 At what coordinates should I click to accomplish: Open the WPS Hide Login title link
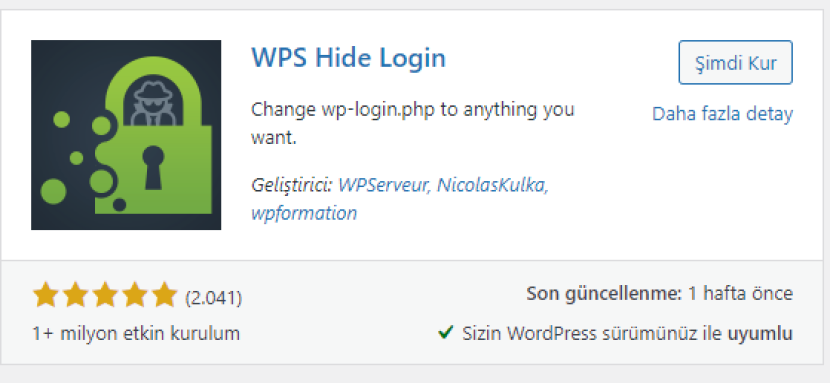[x=348, y=58]
